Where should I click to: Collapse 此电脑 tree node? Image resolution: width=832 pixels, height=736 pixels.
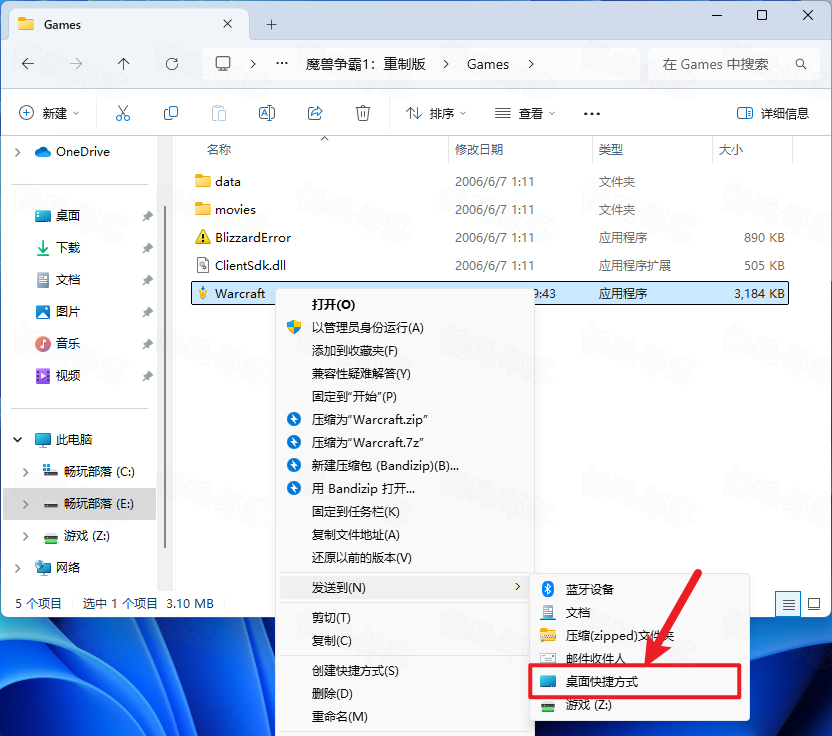(x=18, y=439)
